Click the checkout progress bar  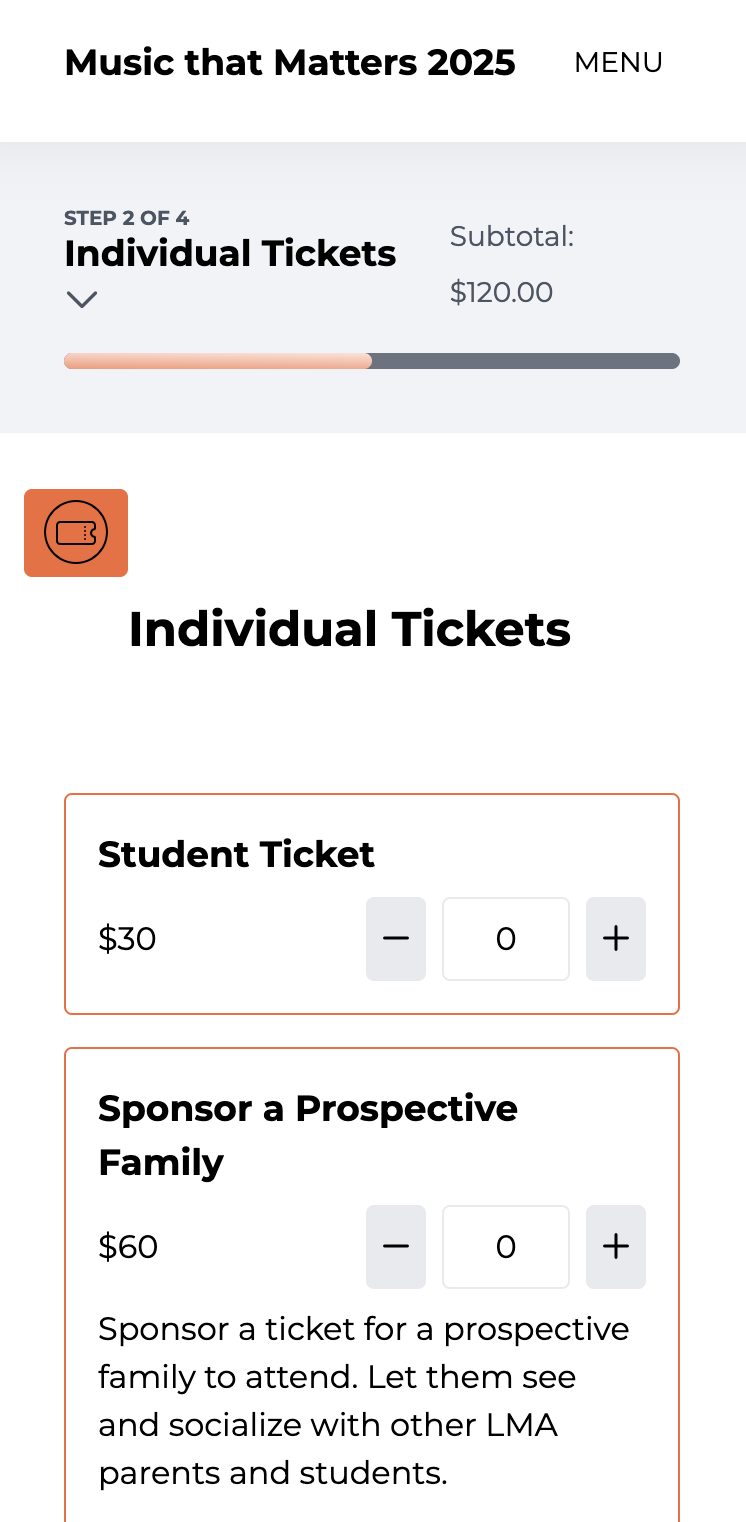[x=371, y=360]
